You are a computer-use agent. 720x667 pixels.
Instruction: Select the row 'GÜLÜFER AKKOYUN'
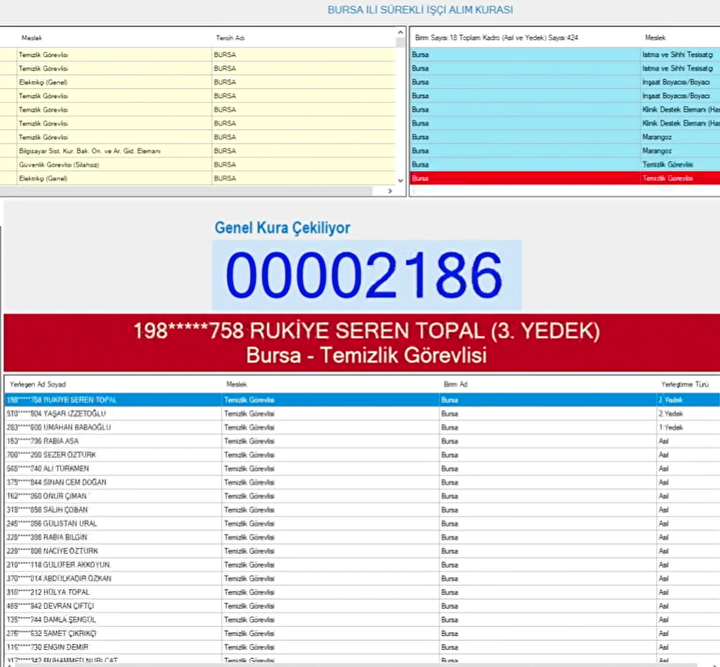tap(362, 565)
